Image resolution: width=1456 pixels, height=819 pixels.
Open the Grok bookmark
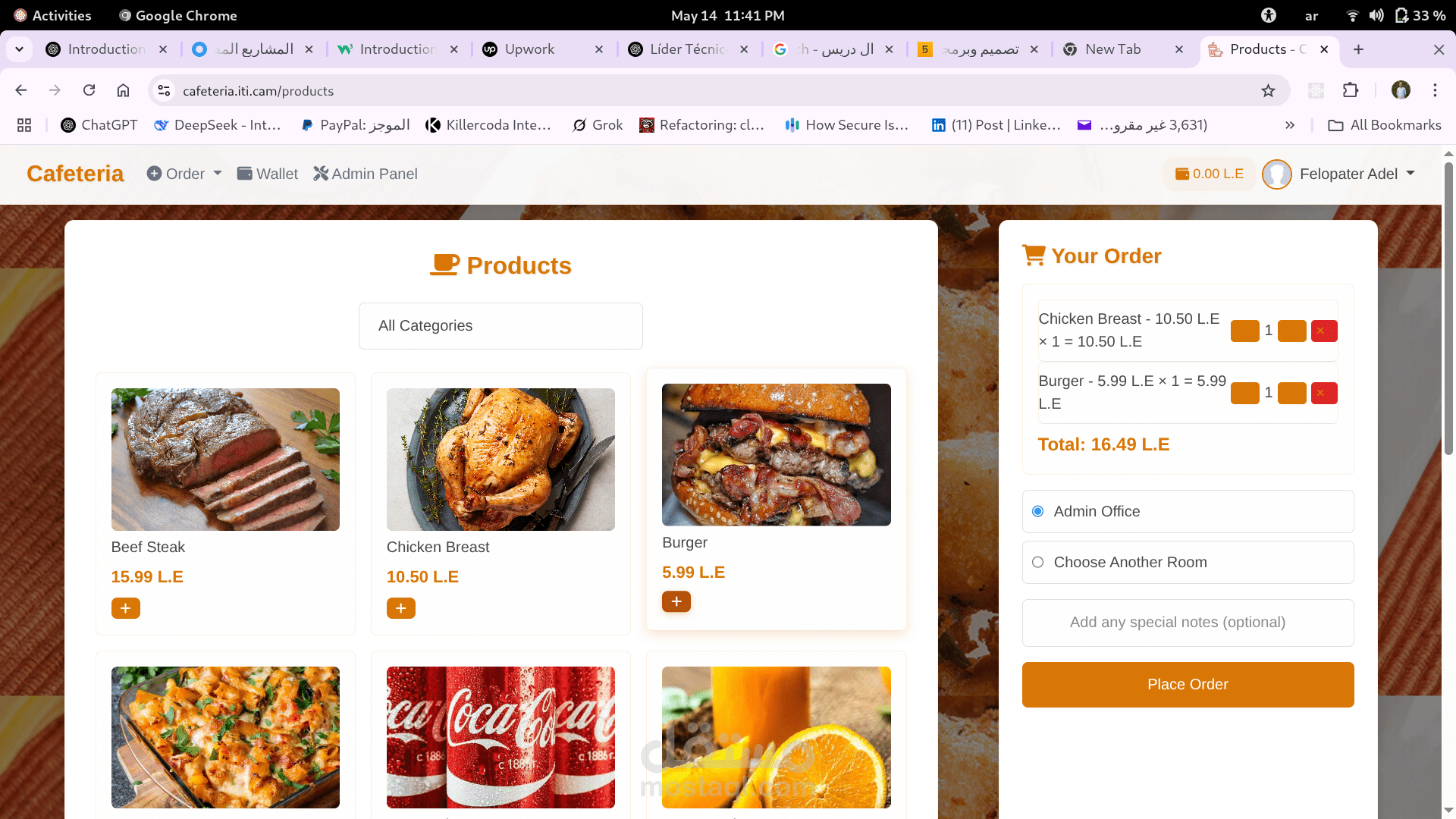[x=598, y=125]
